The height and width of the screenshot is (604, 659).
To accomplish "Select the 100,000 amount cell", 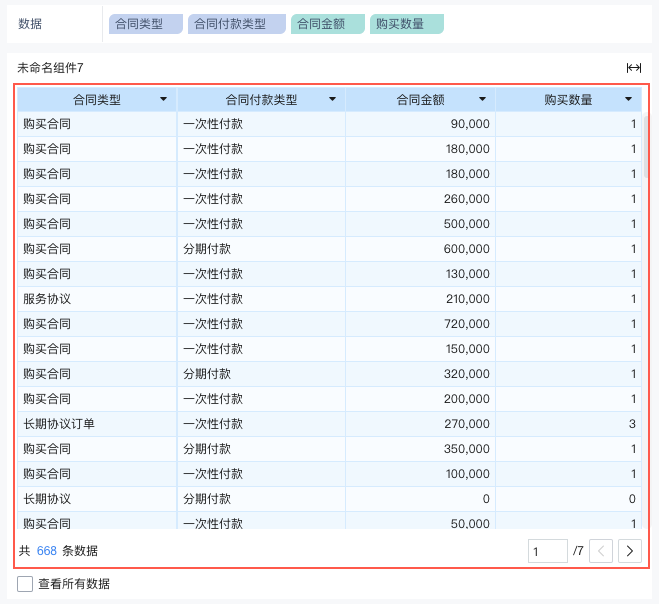I will coord(420,474).
